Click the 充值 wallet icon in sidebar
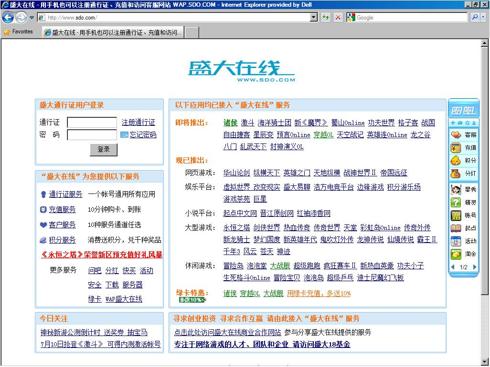The image size is (490, 367). [456, 147]
